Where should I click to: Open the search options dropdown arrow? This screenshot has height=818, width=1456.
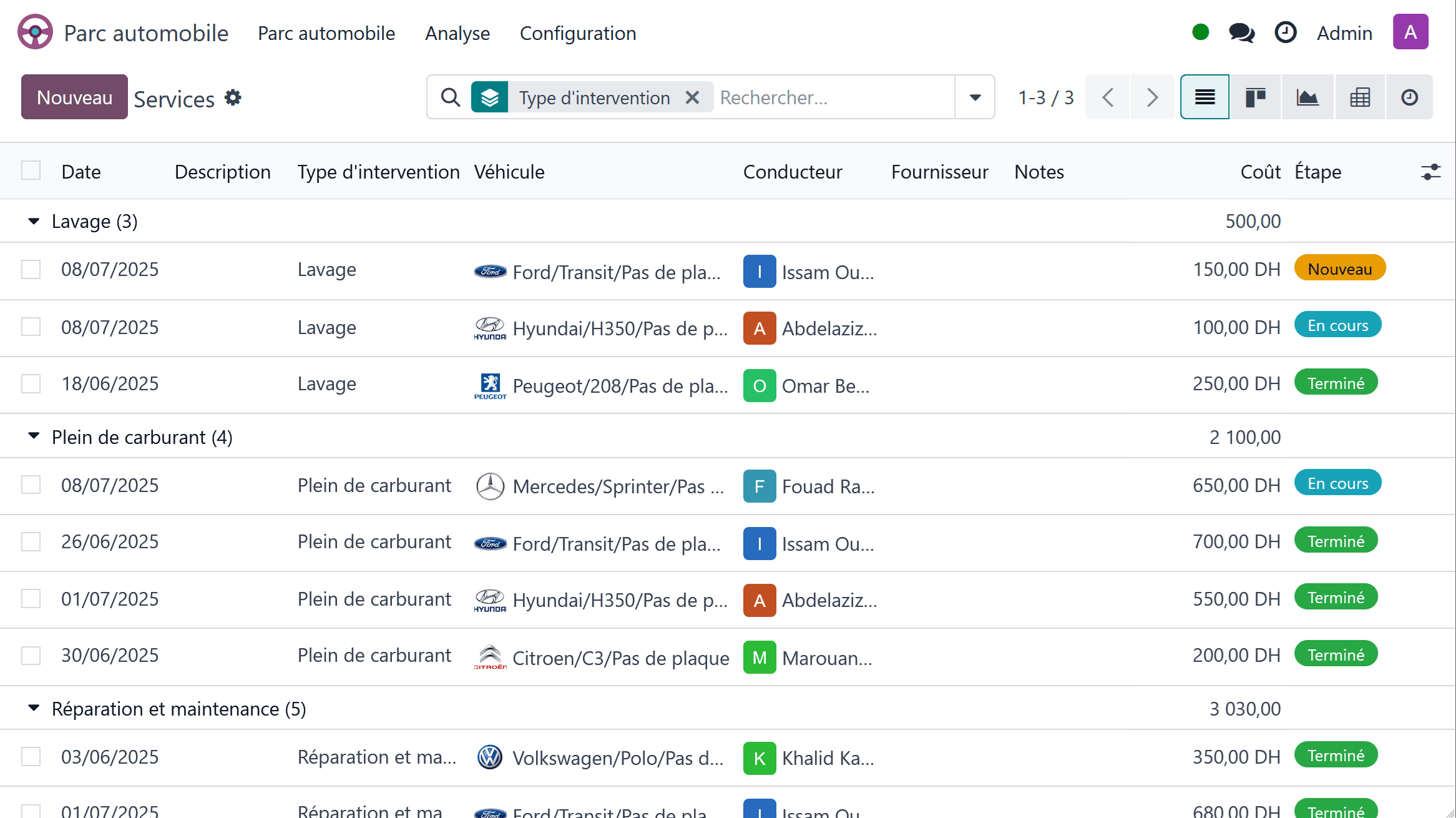click(975, 97)
